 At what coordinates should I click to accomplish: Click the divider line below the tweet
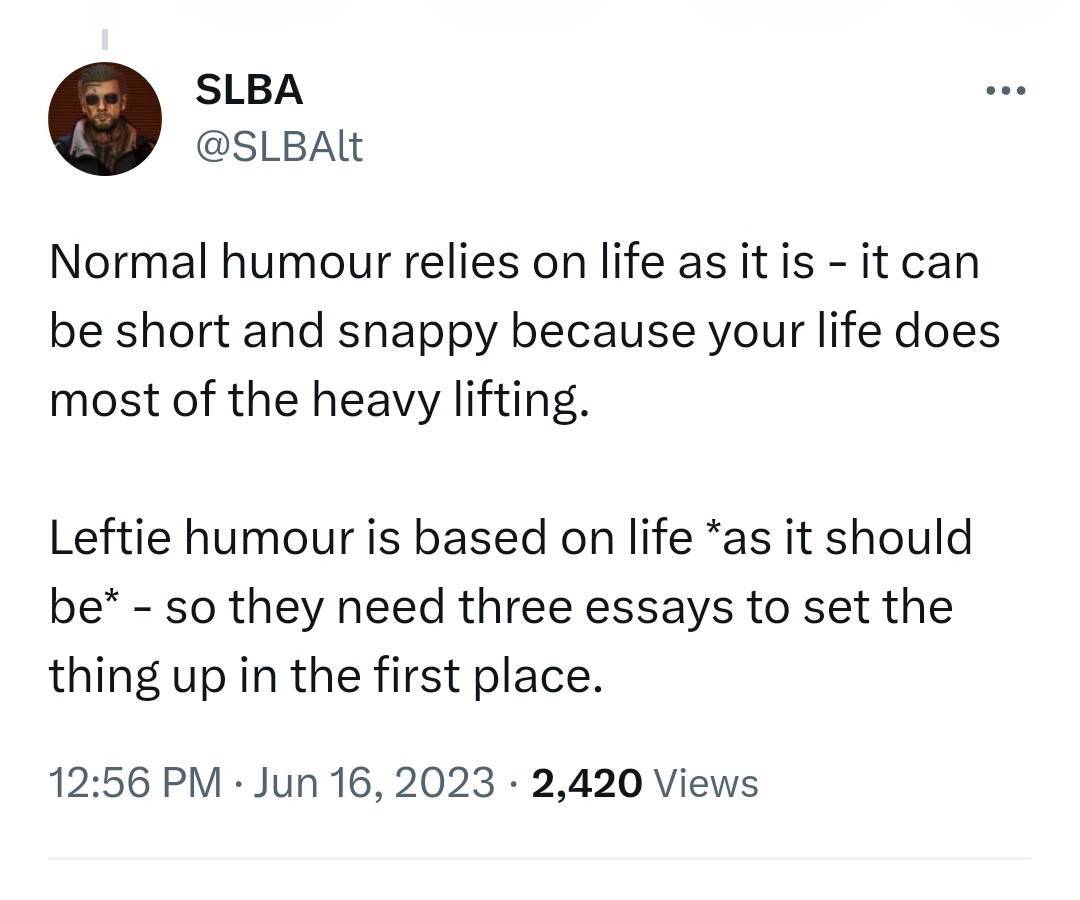(540, 857)
